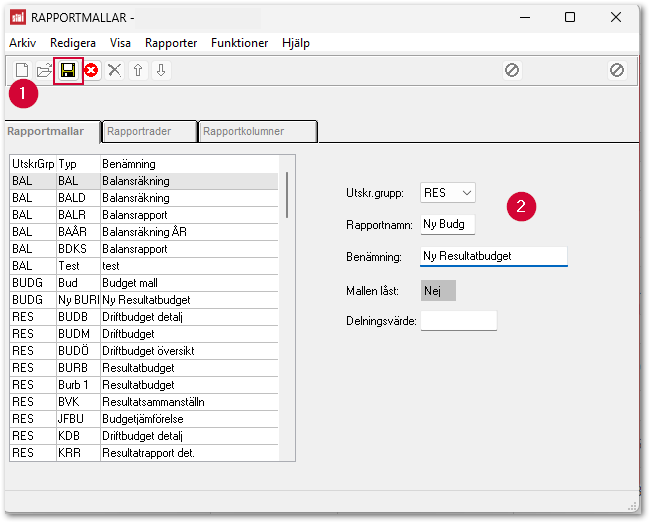The width and height of the screenshot is (650, 523).
Task: Click the Benämning column header
Action: [x=189, y=164]
